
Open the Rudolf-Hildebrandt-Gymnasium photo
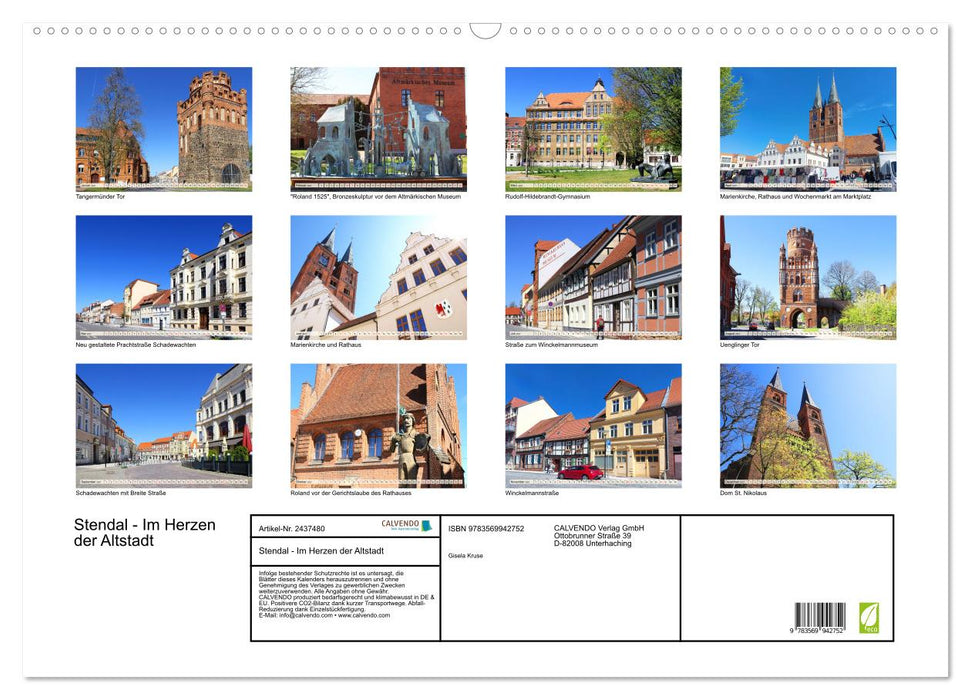(593, 129)
